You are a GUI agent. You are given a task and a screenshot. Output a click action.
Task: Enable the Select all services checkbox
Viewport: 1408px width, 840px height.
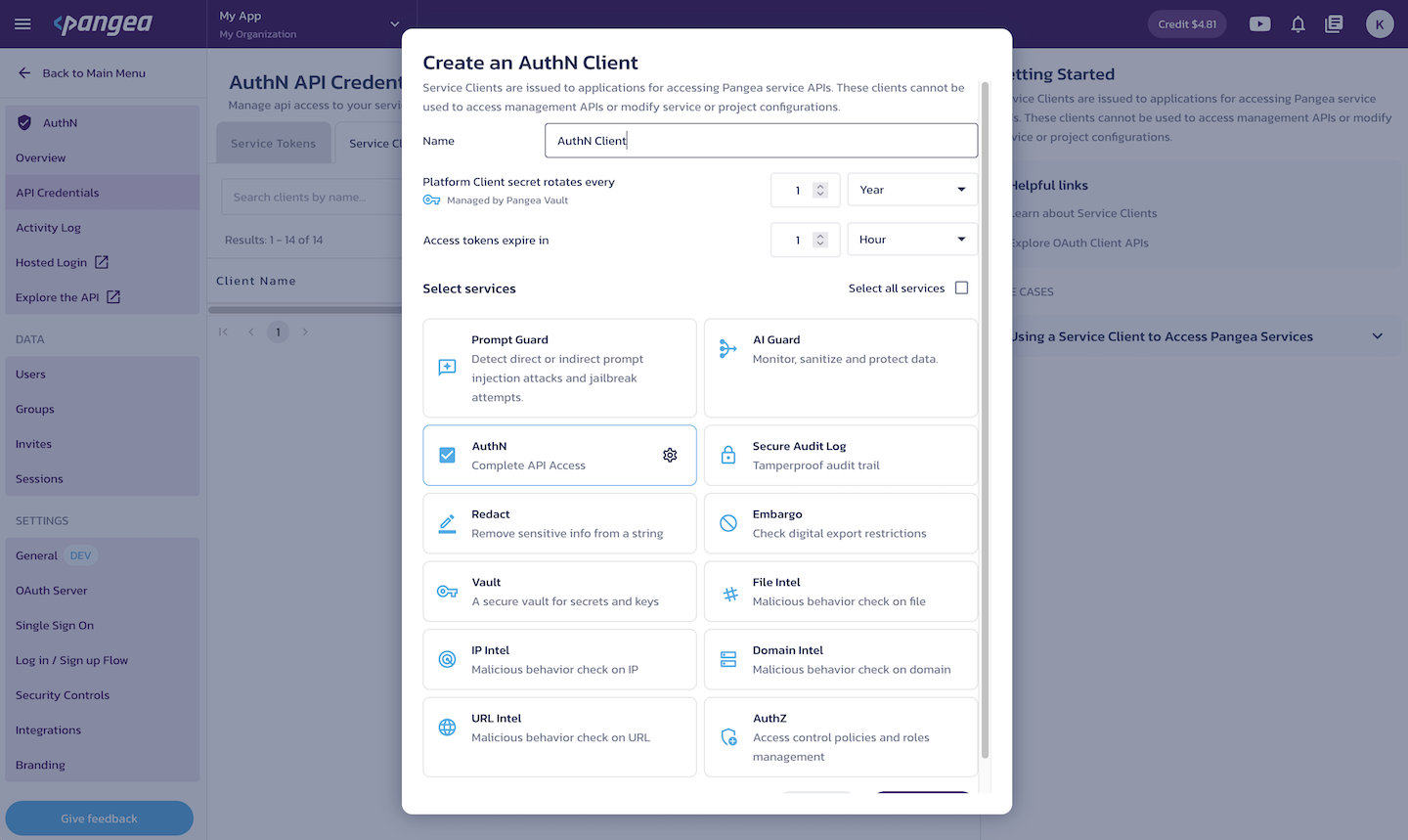[x=961, y=287]
